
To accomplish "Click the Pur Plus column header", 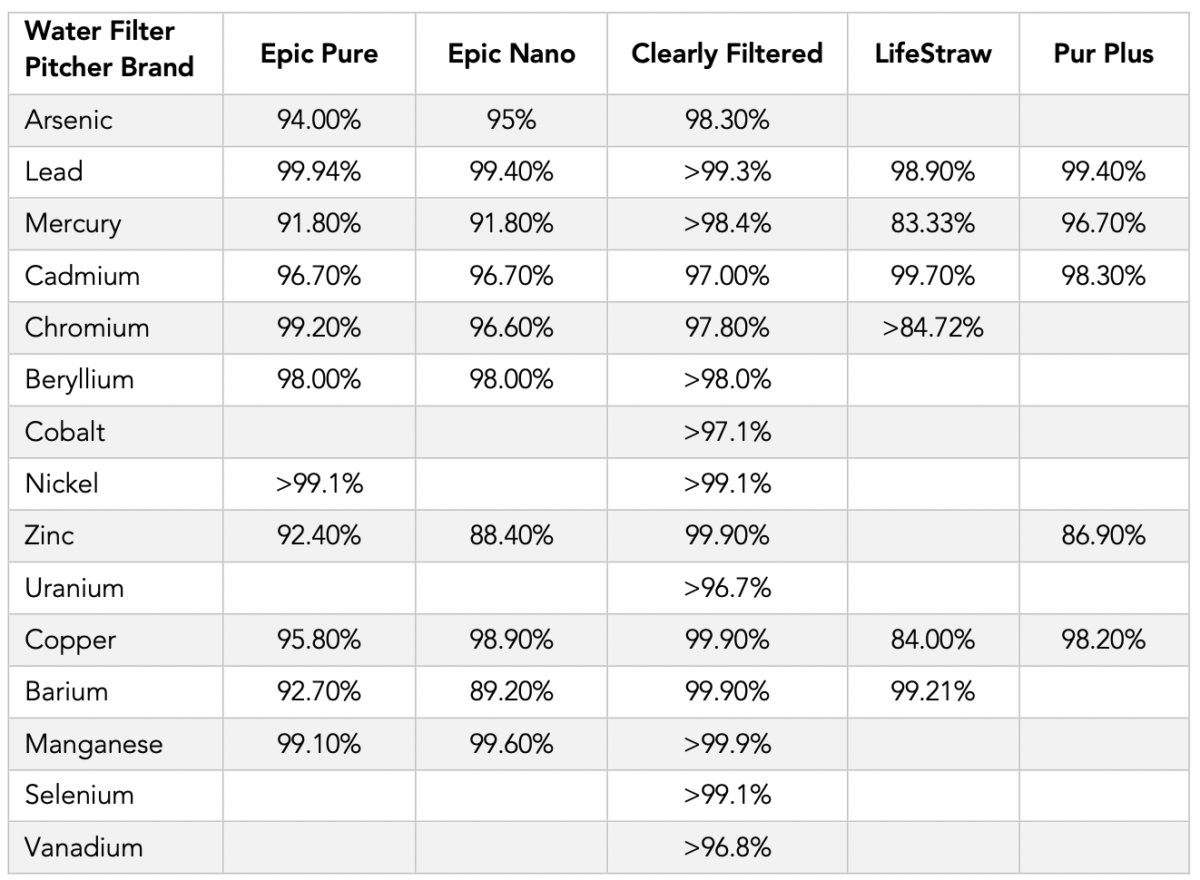I will click(1103, 54).
